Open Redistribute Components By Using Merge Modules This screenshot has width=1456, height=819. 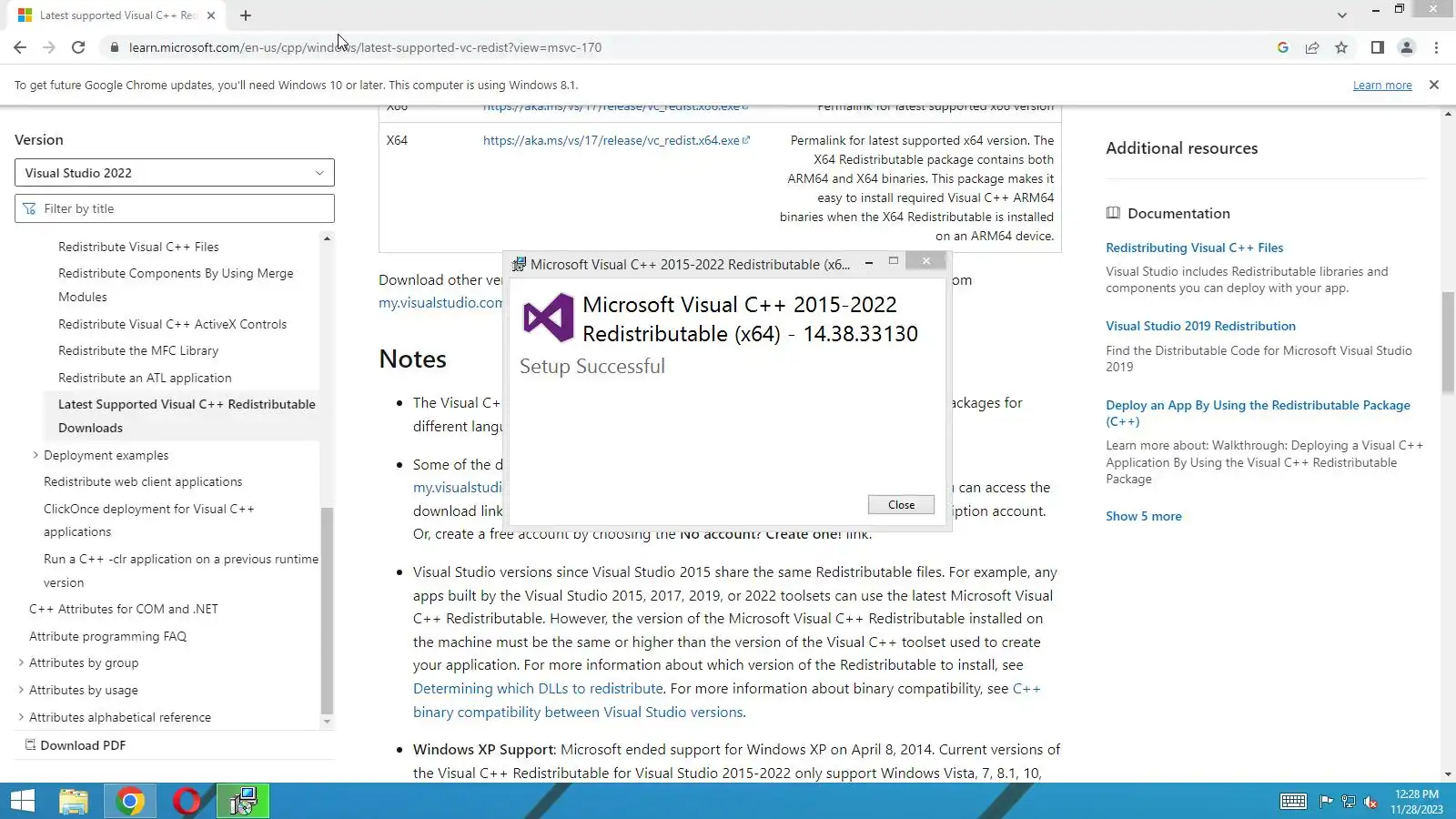(x=176, y=285)
